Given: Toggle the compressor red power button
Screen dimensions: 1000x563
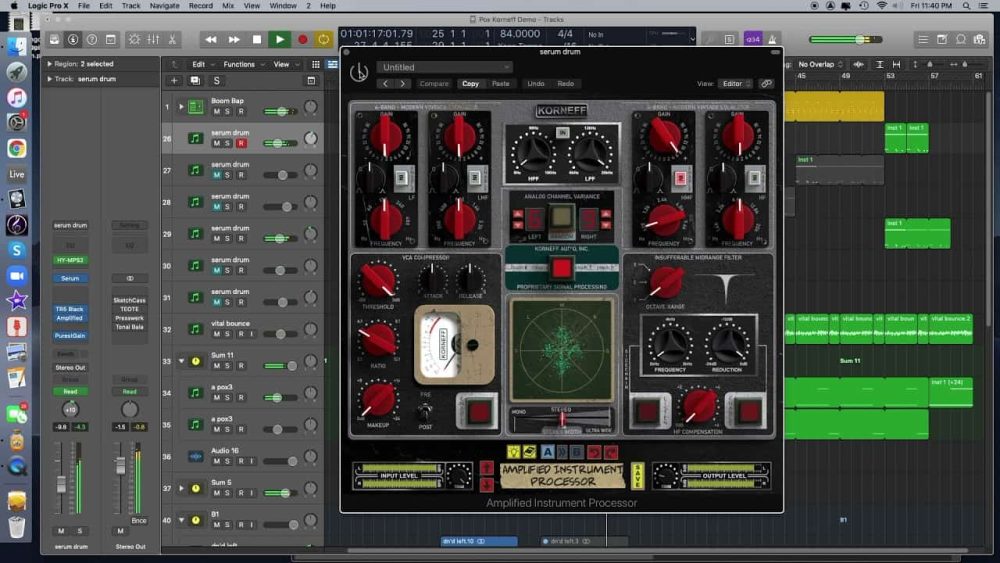Looking at the screenshot, I should [478, 411].
